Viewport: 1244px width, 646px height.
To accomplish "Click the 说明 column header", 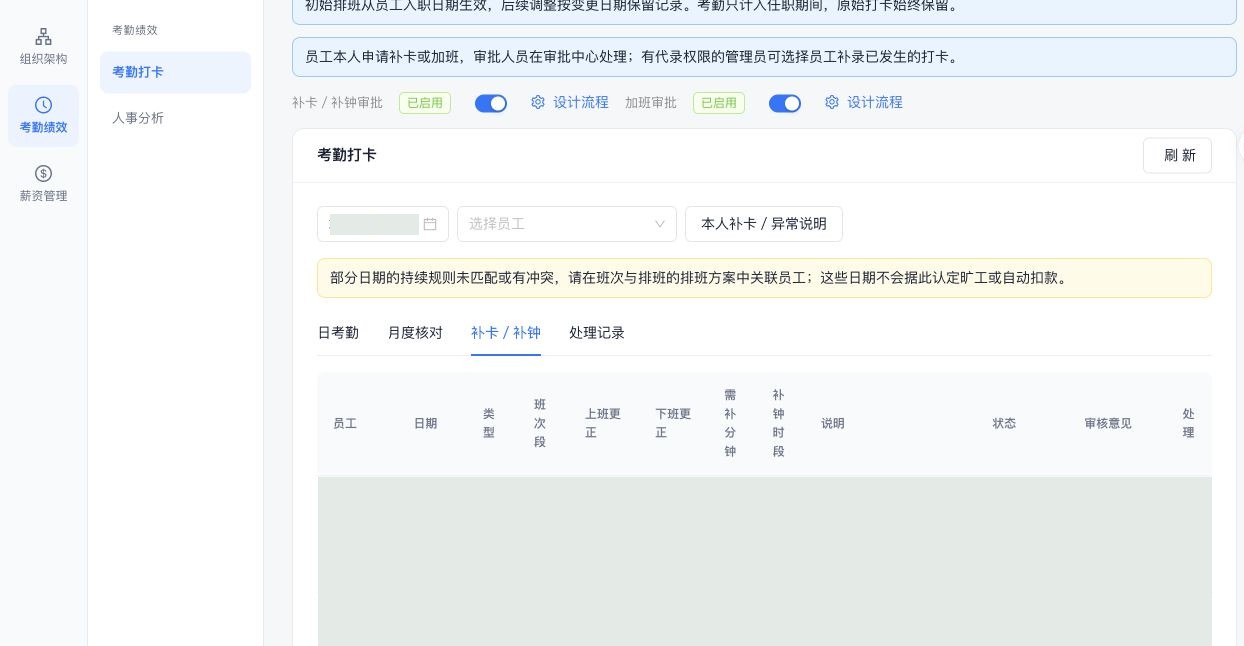I will coord(833,424).
